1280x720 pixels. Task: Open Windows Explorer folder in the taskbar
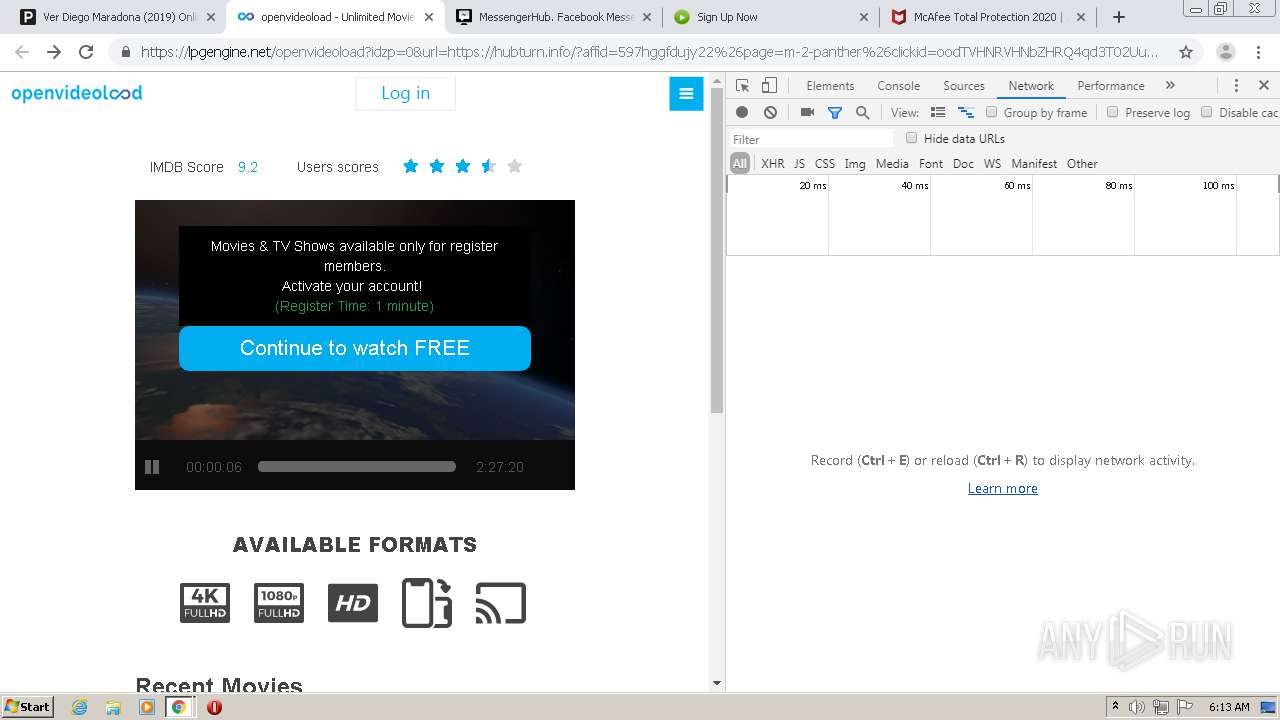point(113,707)
